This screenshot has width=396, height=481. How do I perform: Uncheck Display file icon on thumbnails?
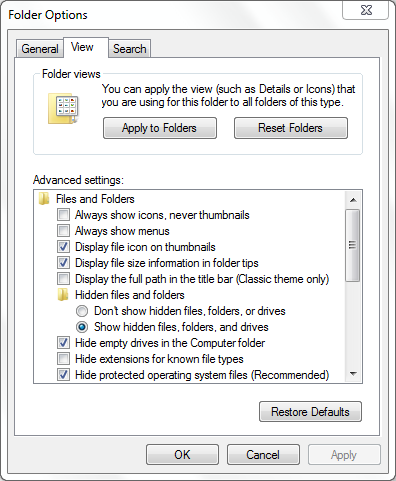[63, 247]
